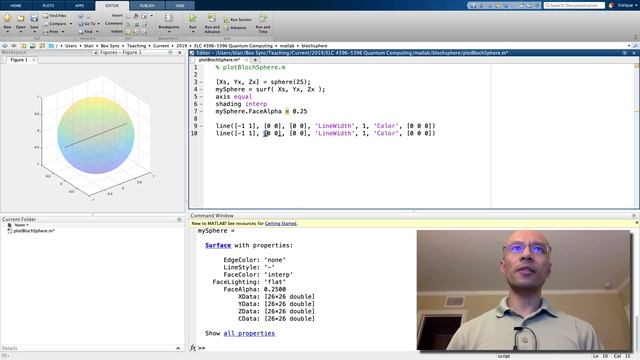This screenshot has width=640, height=360.
Task: Open the Surface class link
Action: coord(218,245)
